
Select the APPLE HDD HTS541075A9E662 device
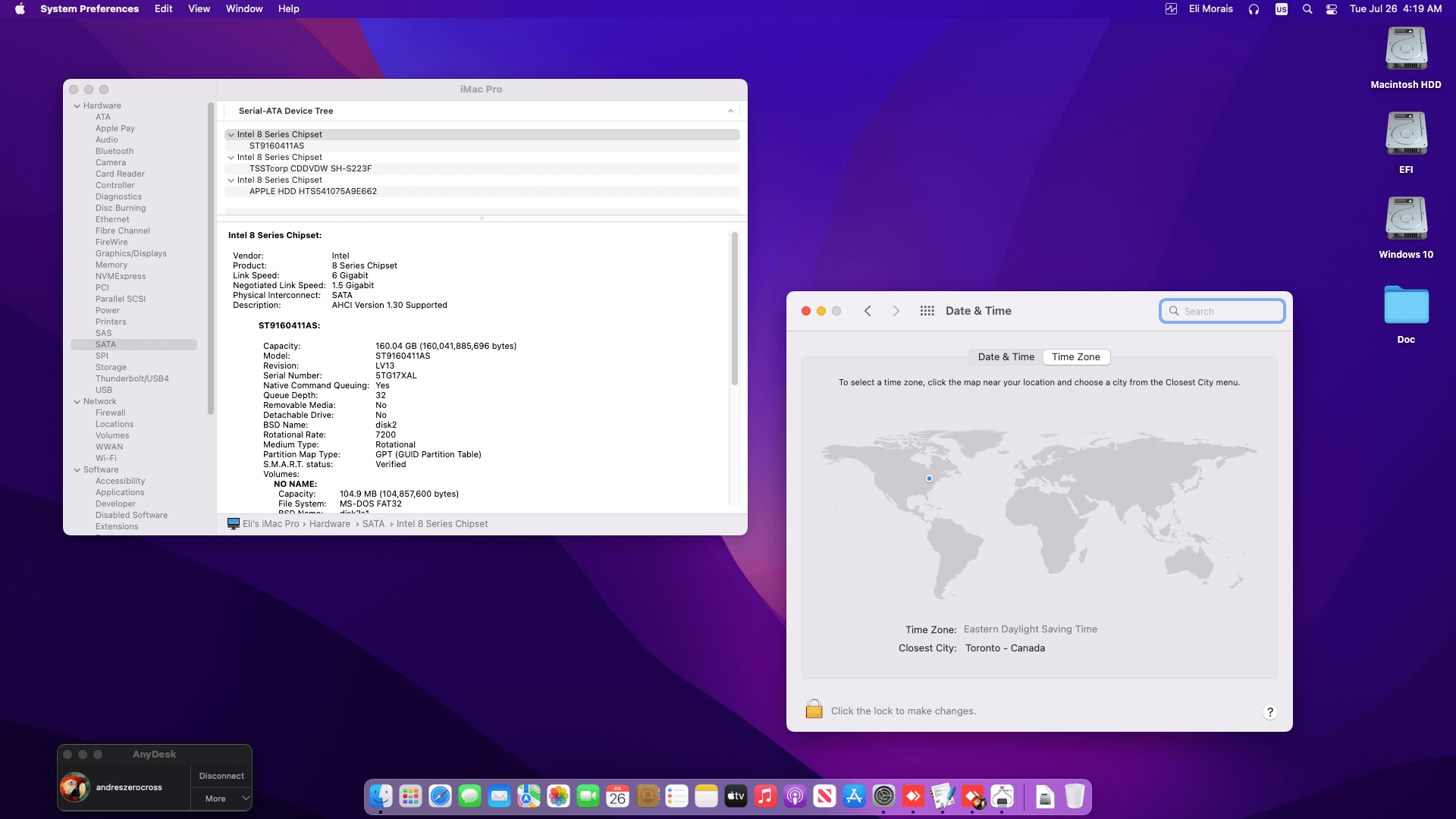312,192
